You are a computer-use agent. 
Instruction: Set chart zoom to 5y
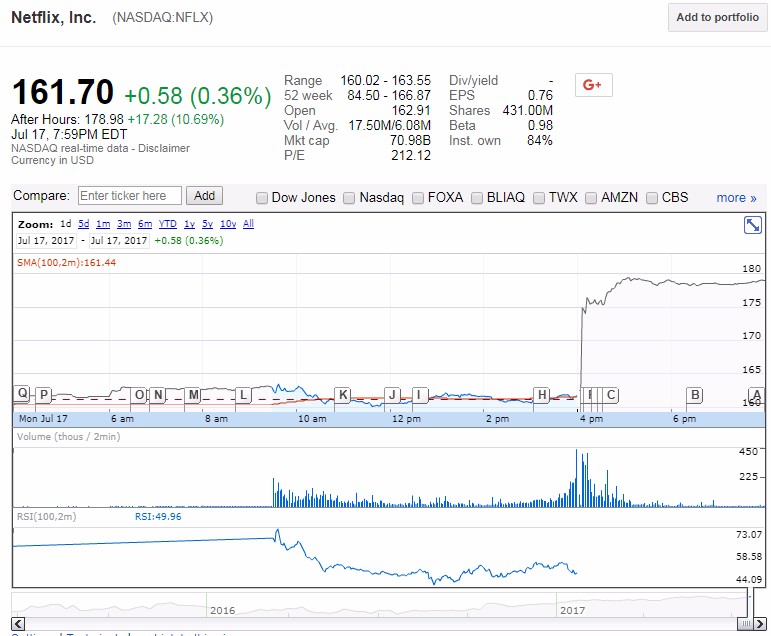208,224
